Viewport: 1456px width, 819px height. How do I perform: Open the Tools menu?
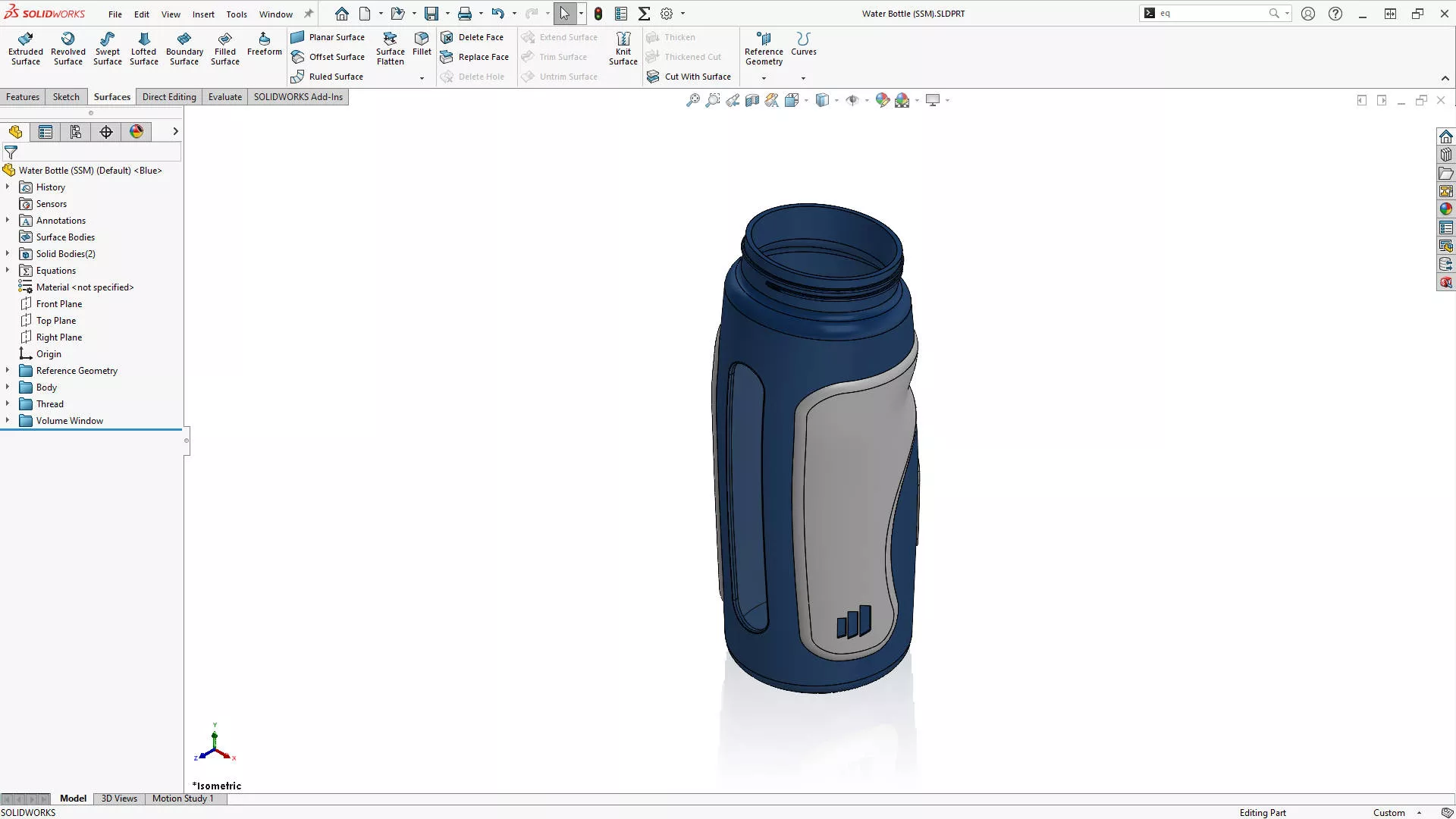(x=237, y=14)
